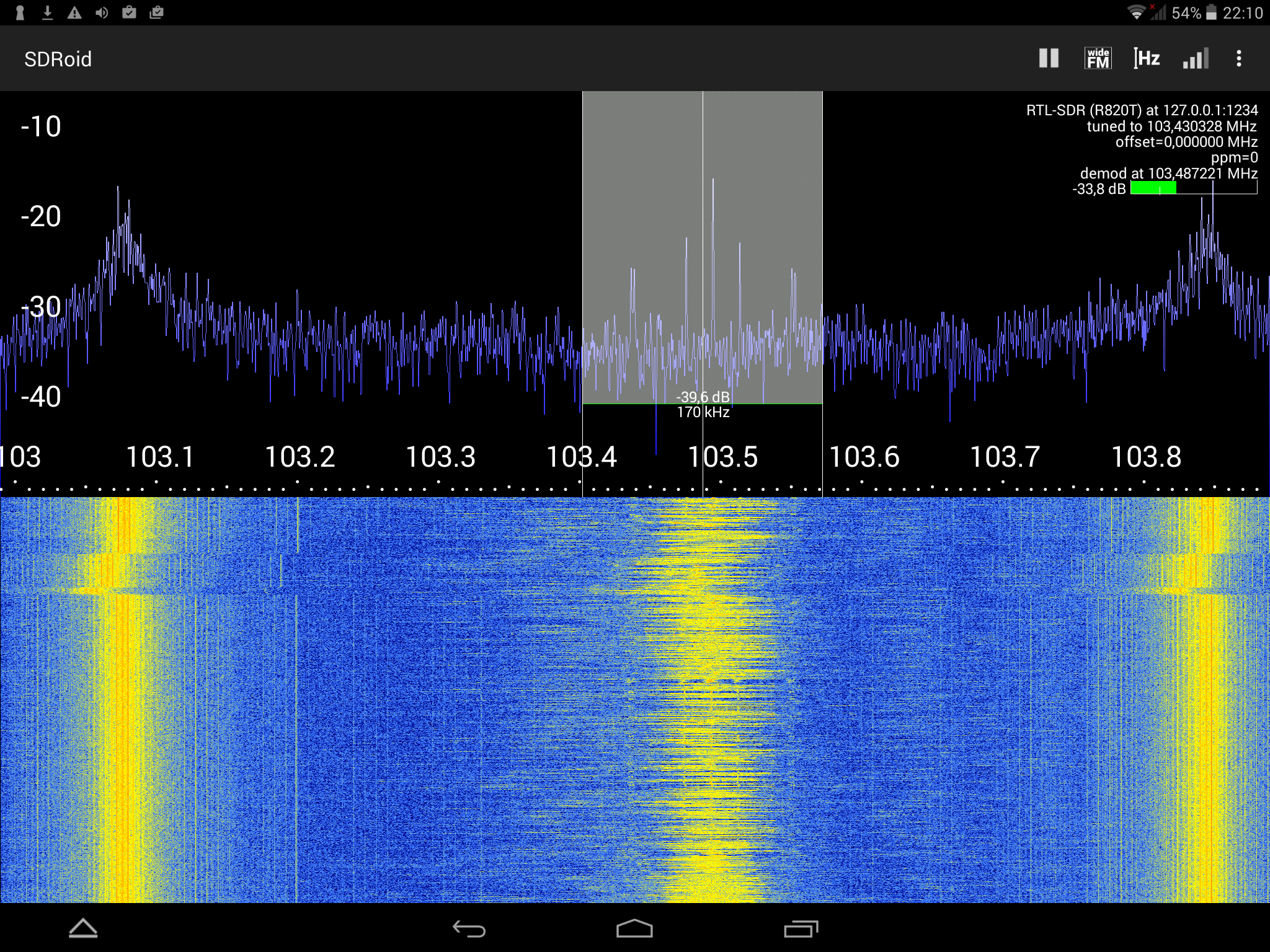Open the wide FM demodulation mode selector

[1098, 59]
